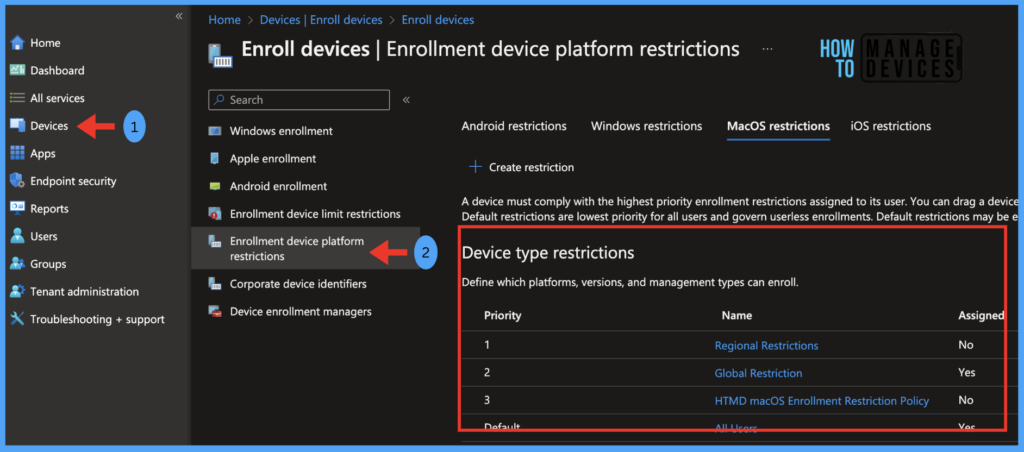This screenshot has height=452, width=1024.
Task: Click the Endpoint security shield icon
Action: pyautogui.click(x=17, y=181)
